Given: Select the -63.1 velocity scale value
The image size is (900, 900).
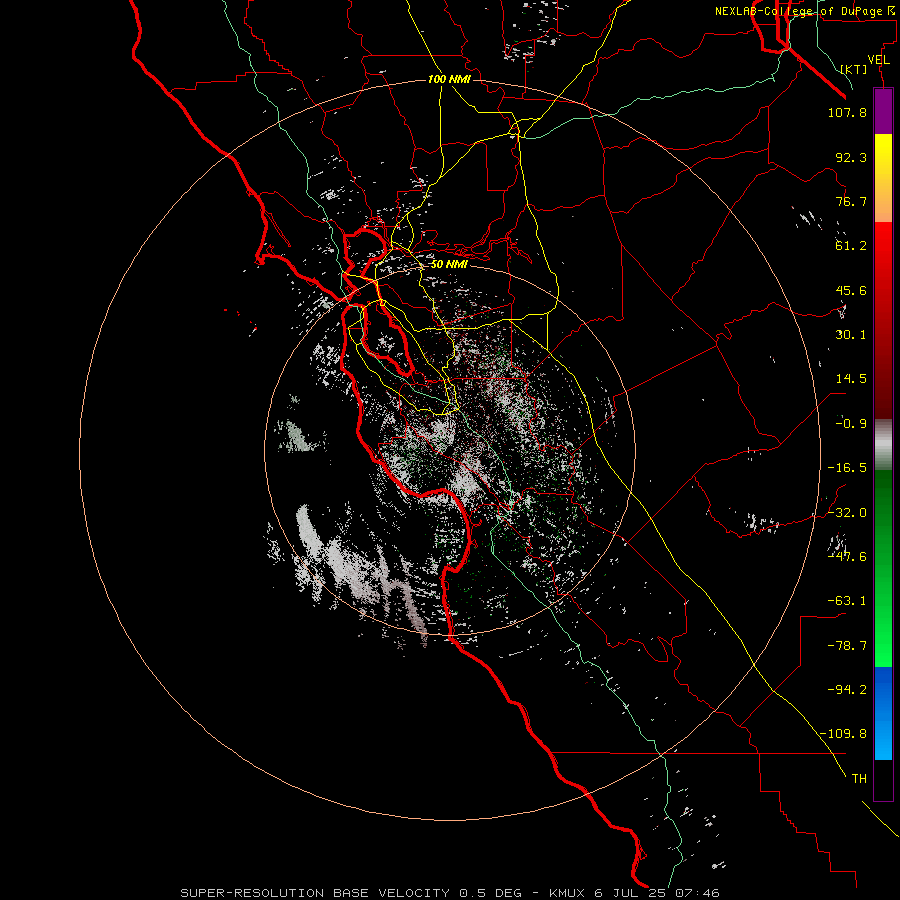Looking at the screenshot, I should coord(847,601).
